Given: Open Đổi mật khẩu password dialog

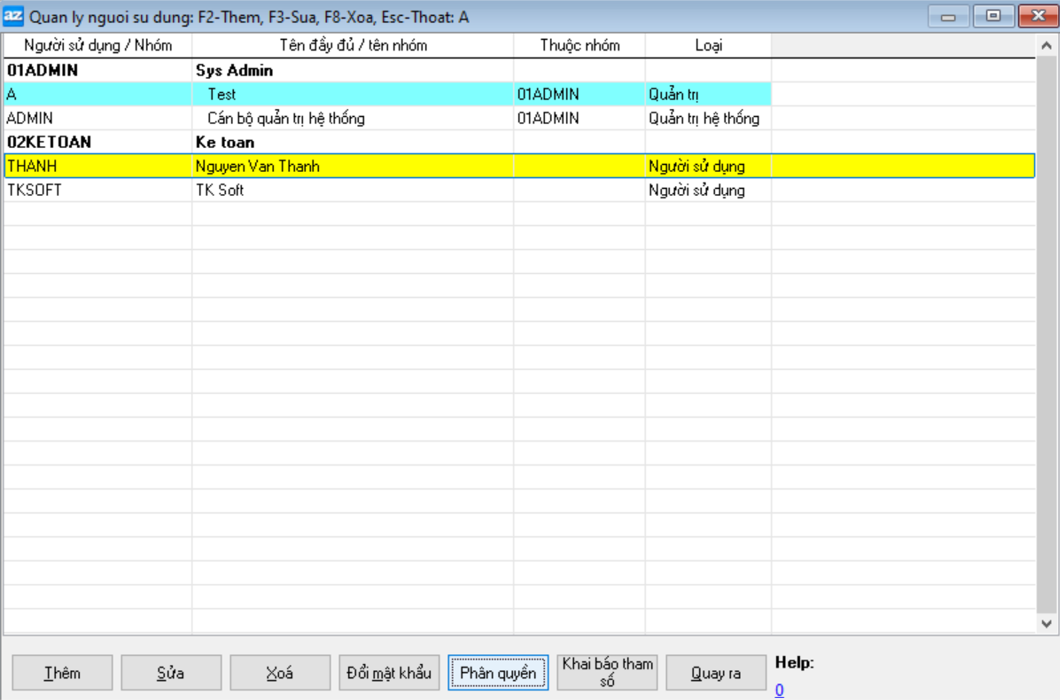Looking at the screenshot, I should tap(389, 673).
